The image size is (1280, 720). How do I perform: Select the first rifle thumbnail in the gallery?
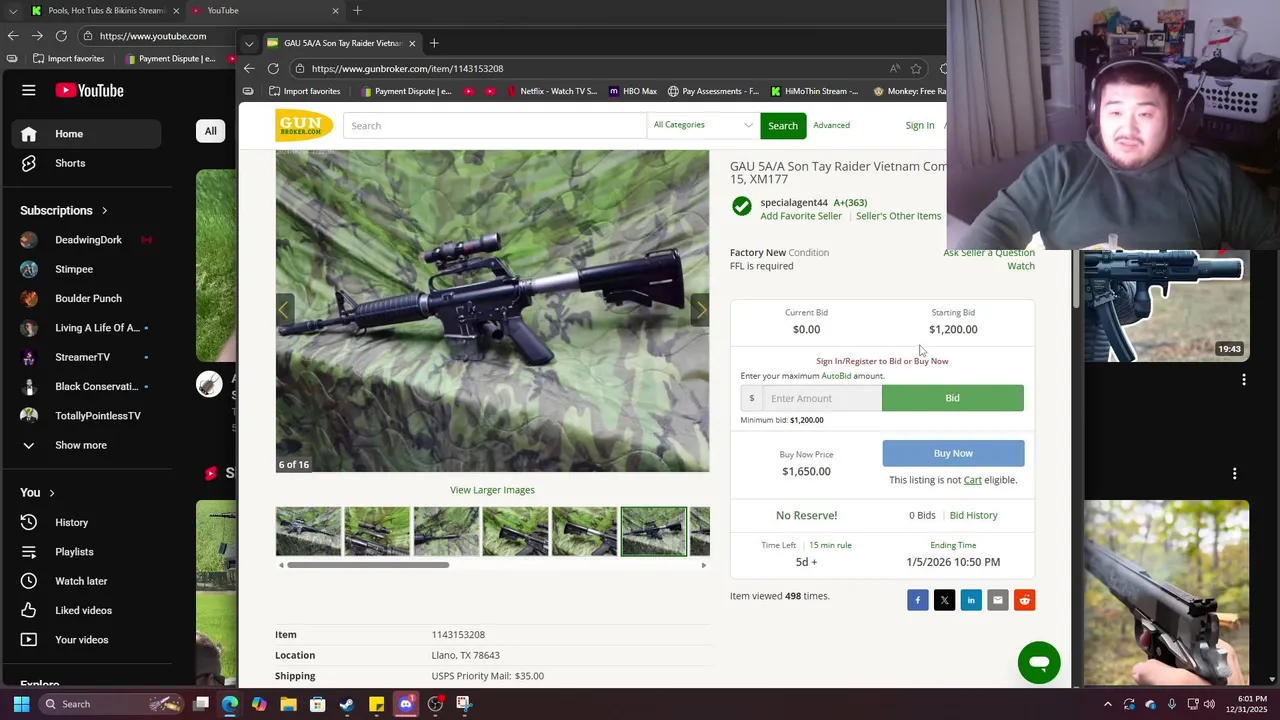[308, 531]
